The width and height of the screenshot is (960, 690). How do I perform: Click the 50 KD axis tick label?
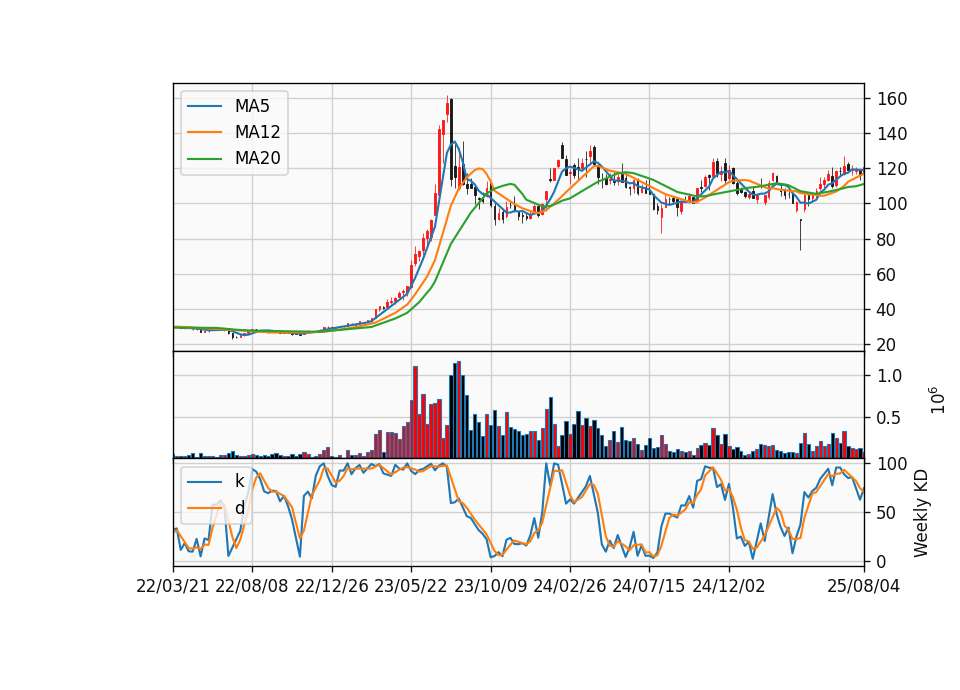coord(887,512)
